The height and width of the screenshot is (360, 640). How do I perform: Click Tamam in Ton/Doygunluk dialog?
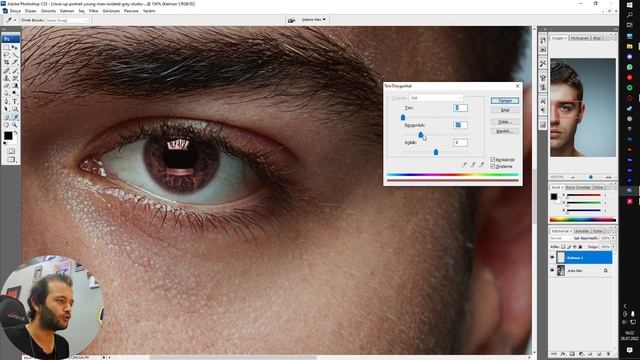pos(505,101)
